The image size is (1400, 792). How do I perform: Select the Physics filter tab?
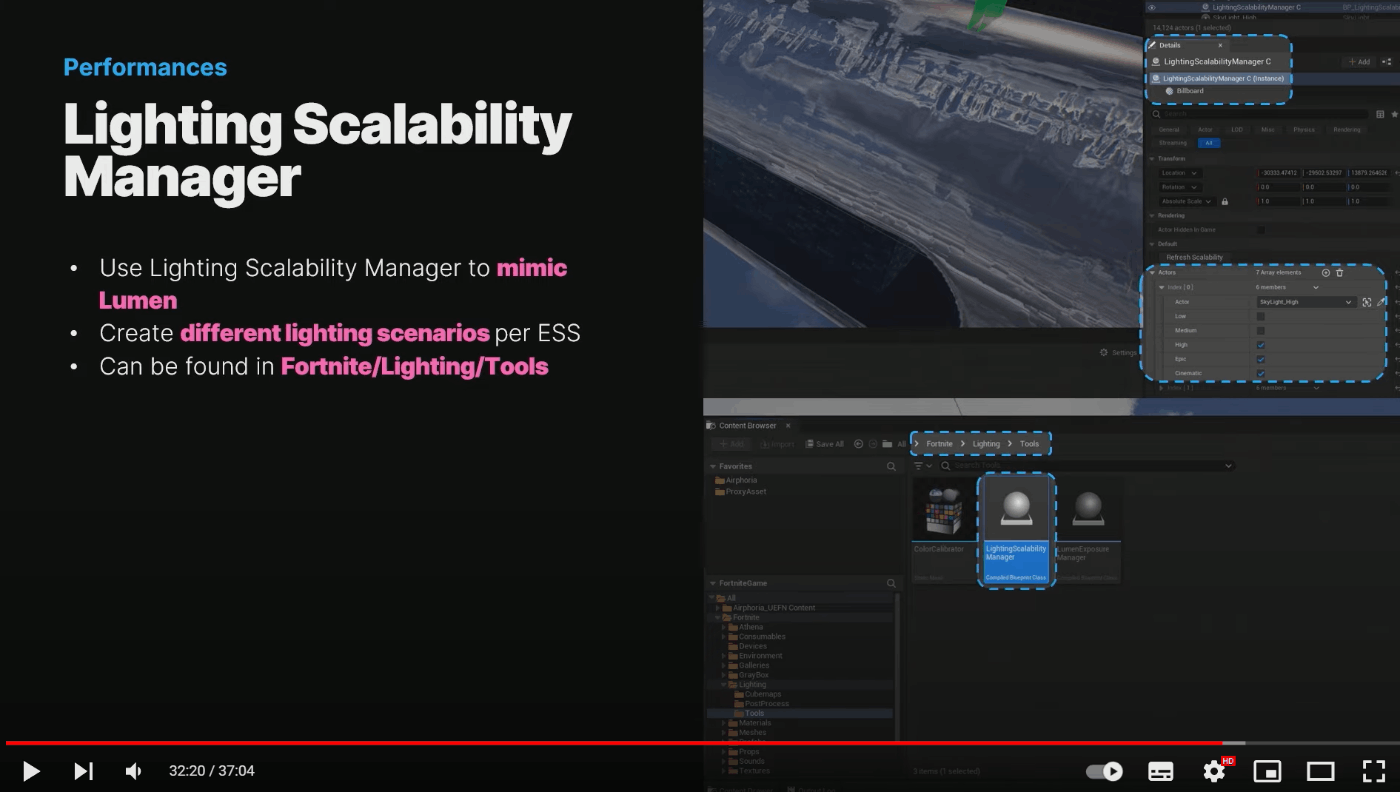[x=1304, y=130]
